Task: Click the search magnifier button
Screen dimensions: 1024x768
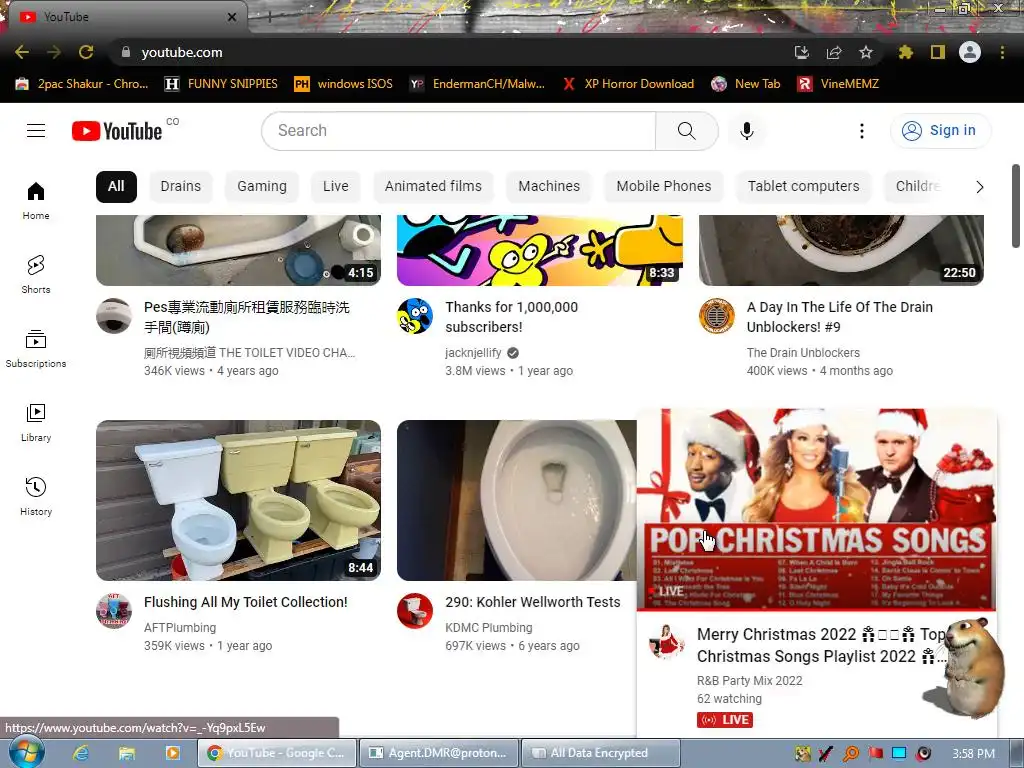Action: click(x=686, y=131)
